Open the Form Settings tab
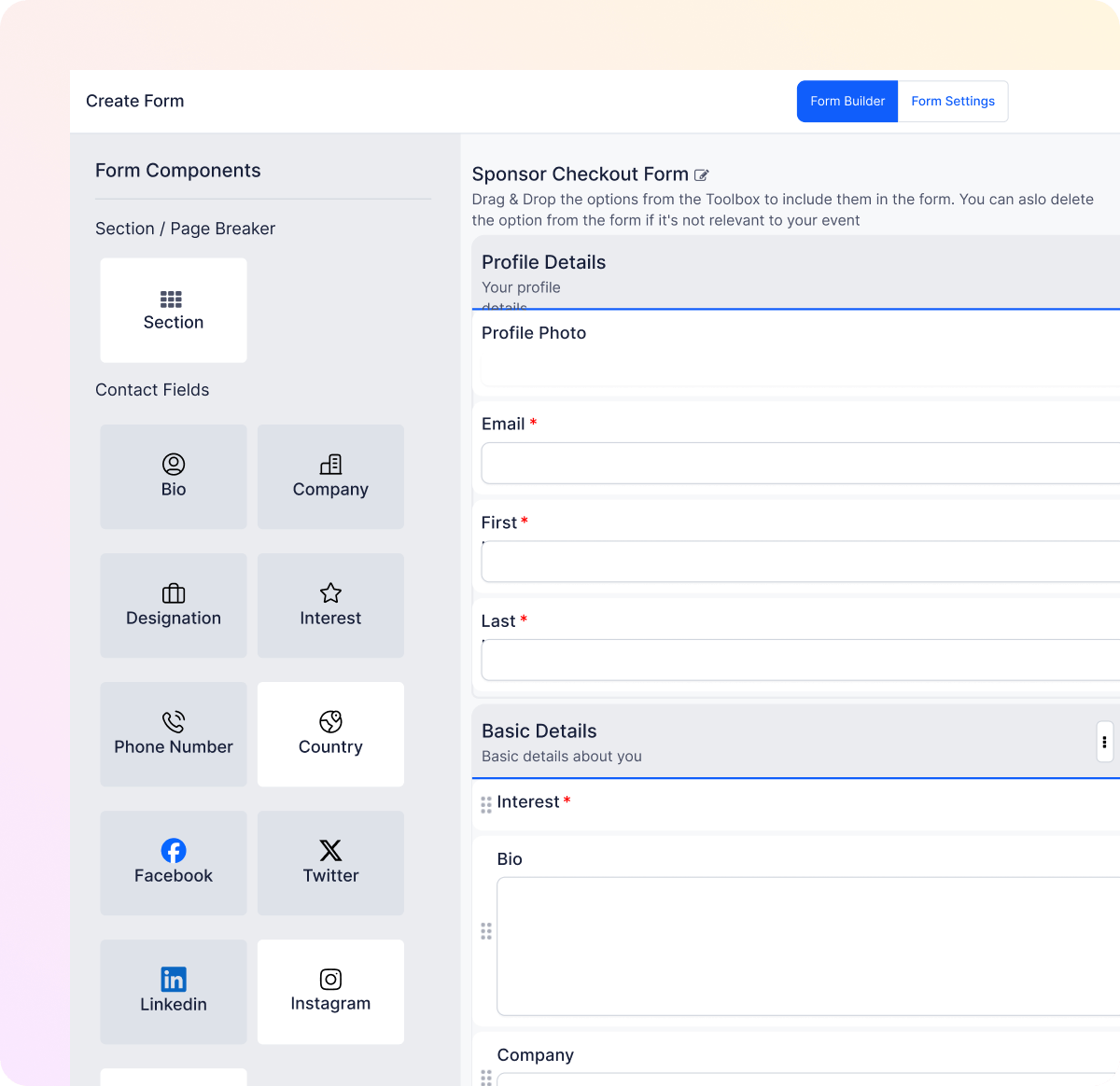 (953, 102)
